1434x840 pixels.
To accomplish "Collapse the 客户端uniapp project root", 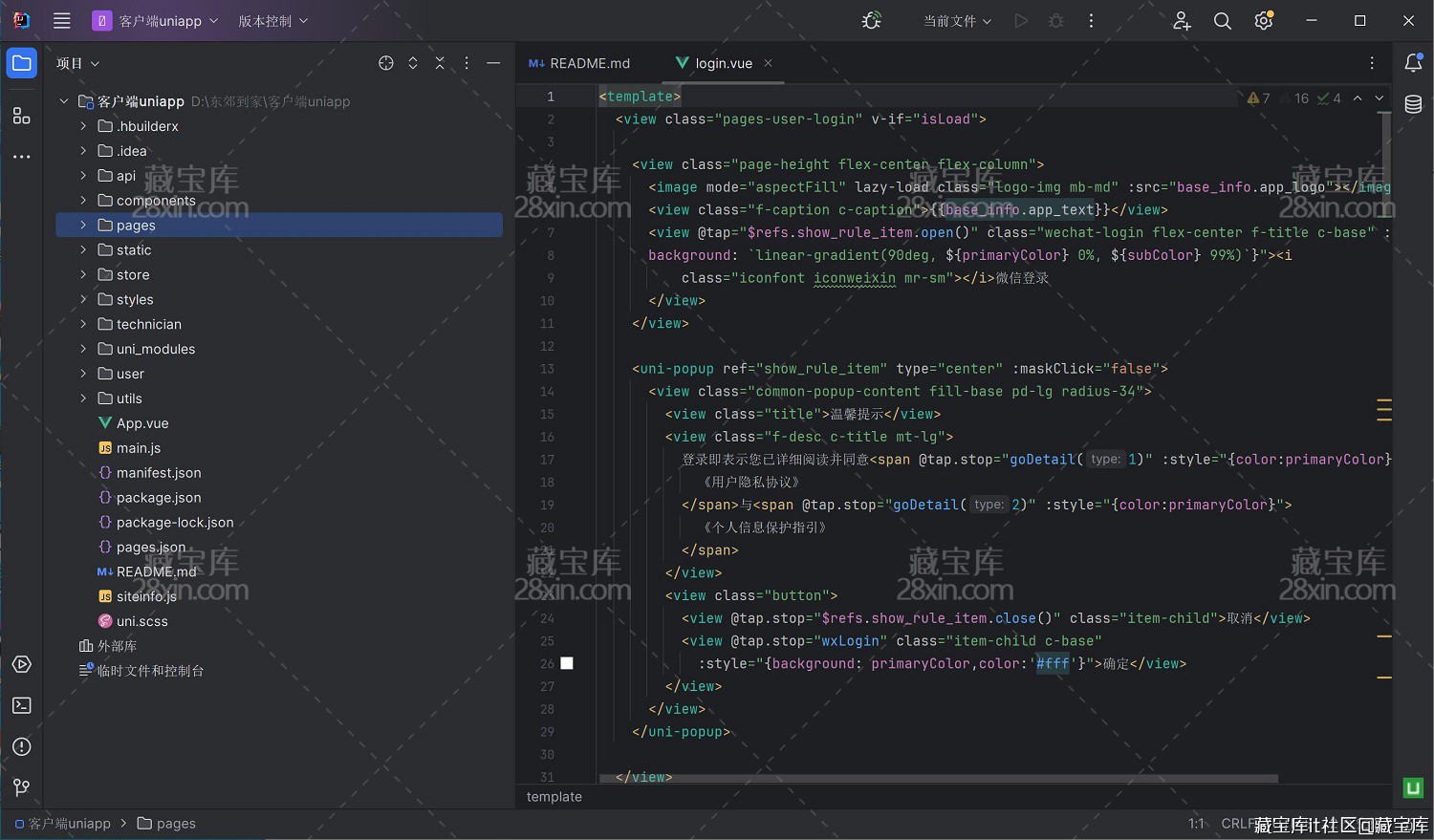I will pyautogui.click(x=64, y=101).
